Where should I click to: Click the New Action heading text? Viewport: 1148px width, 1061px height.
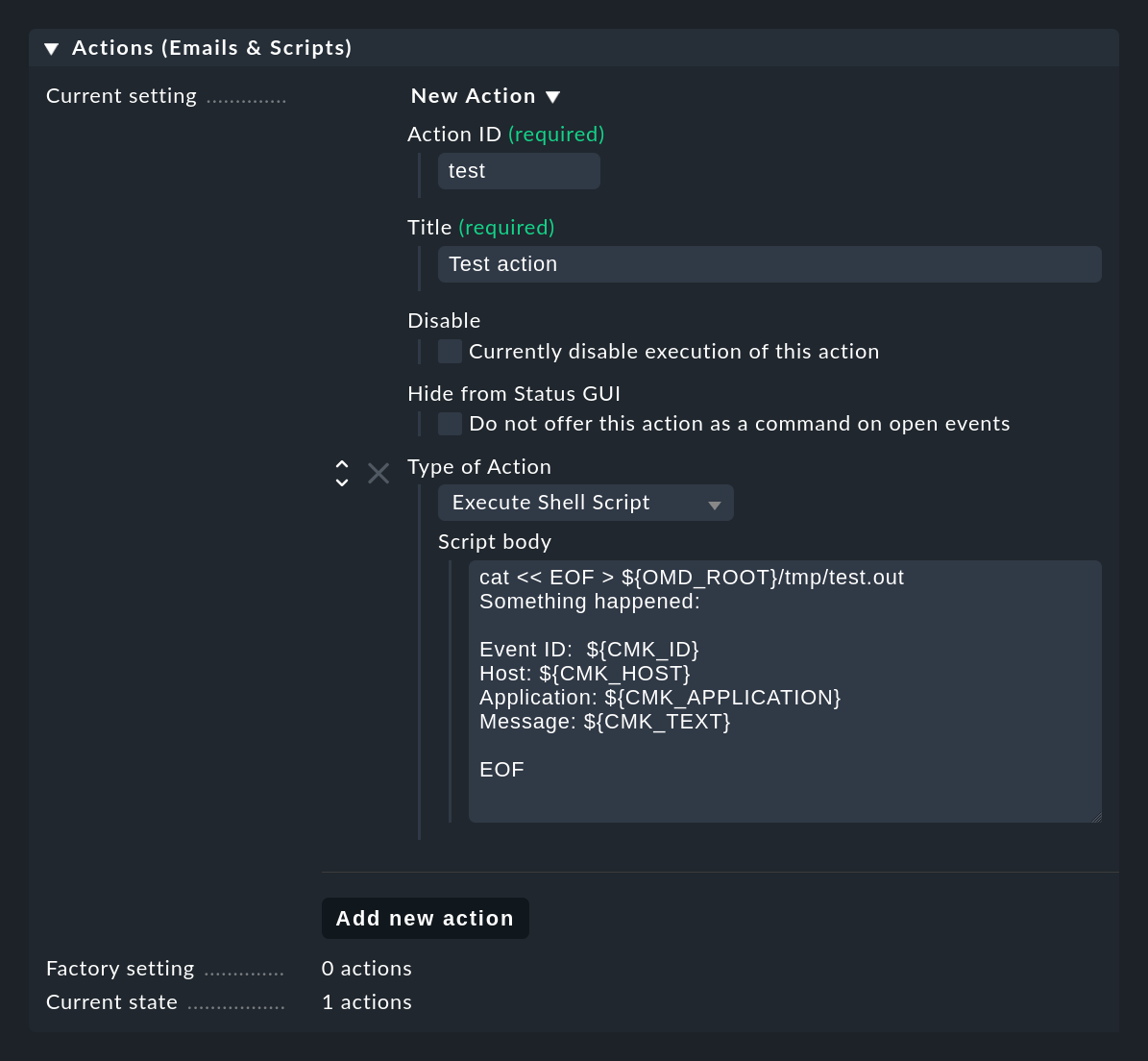point(473,96)
